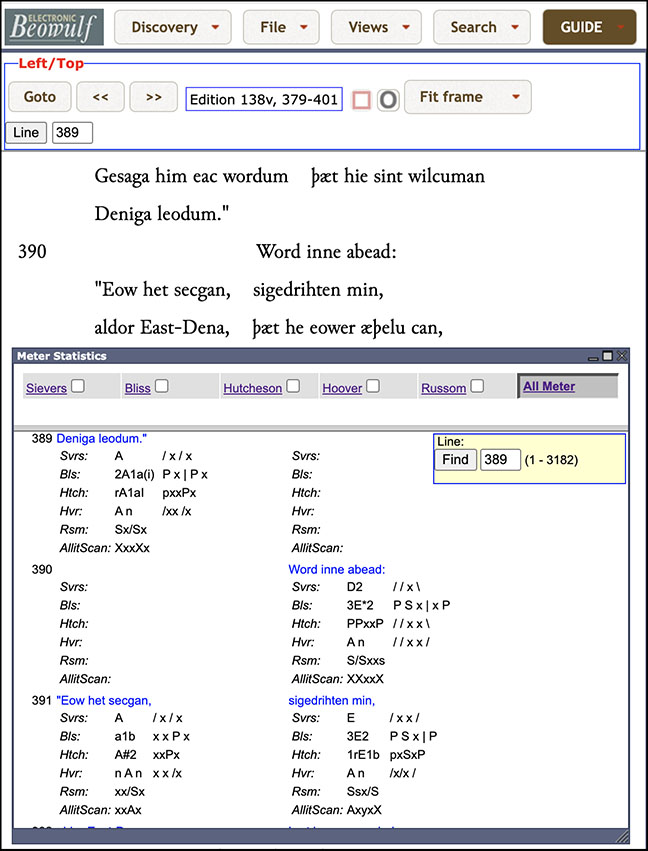Maximize the Meter Statistics panel
The height and width of the screenshot is (851, 648).
607,356
